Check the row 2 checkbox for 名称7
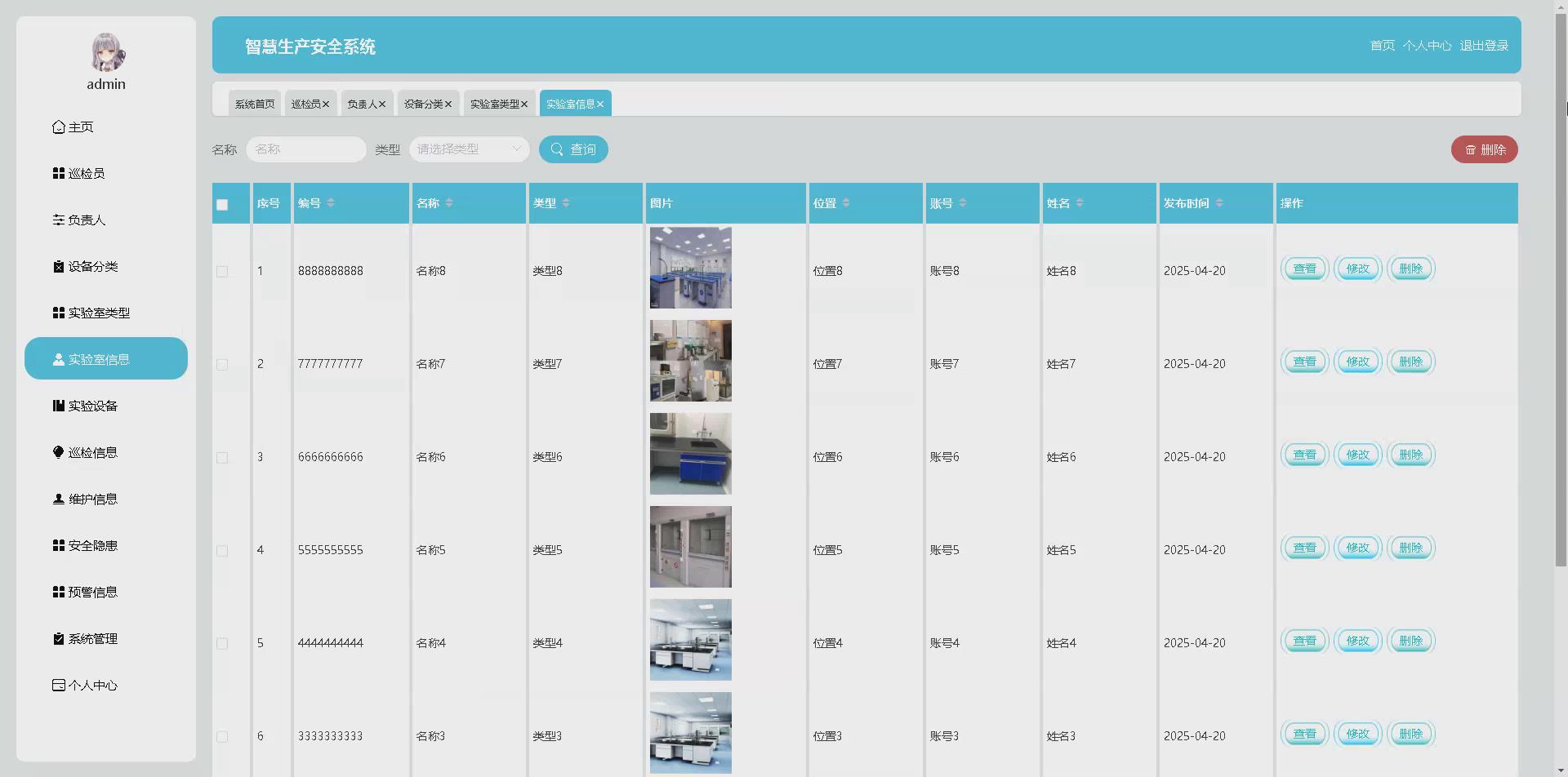This screenshot has height=777, width=1568. 222,365
